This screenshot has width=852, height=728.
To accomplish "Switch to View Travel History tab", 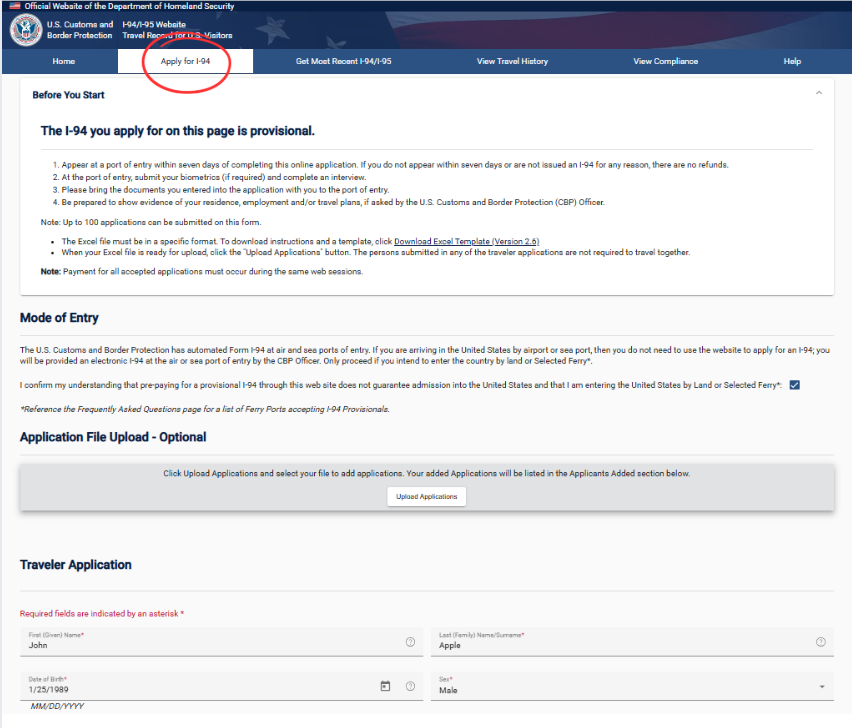I will click(512, 61).
